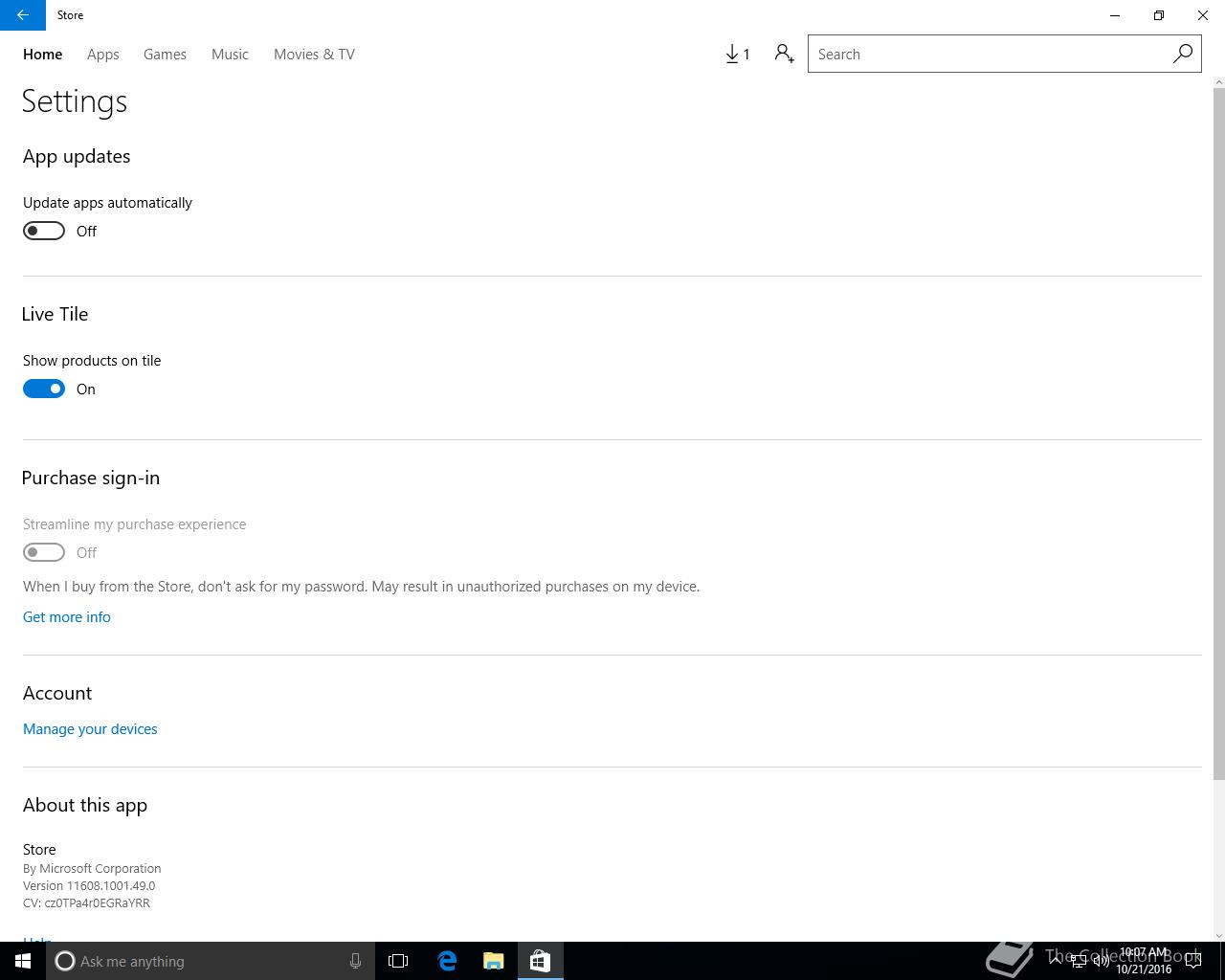
Task: Minimize the Store window
Action: click(1115, 15)
